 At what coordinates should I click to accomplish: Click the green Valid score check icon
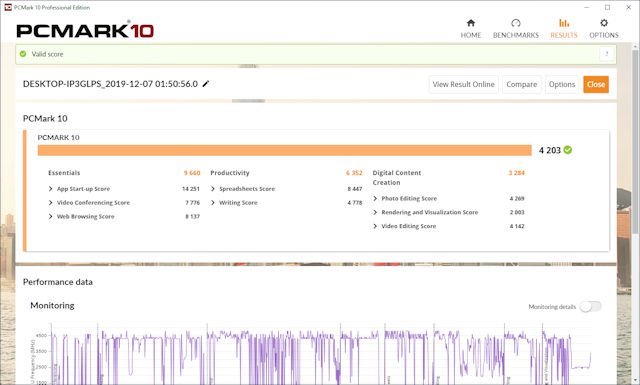tap(23, 54)
